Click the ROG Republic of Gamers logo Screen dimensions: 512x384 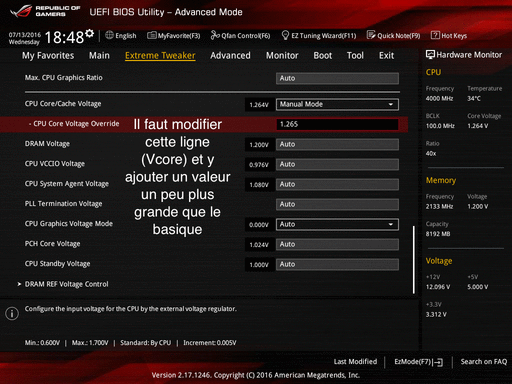(x=45, y=11)
